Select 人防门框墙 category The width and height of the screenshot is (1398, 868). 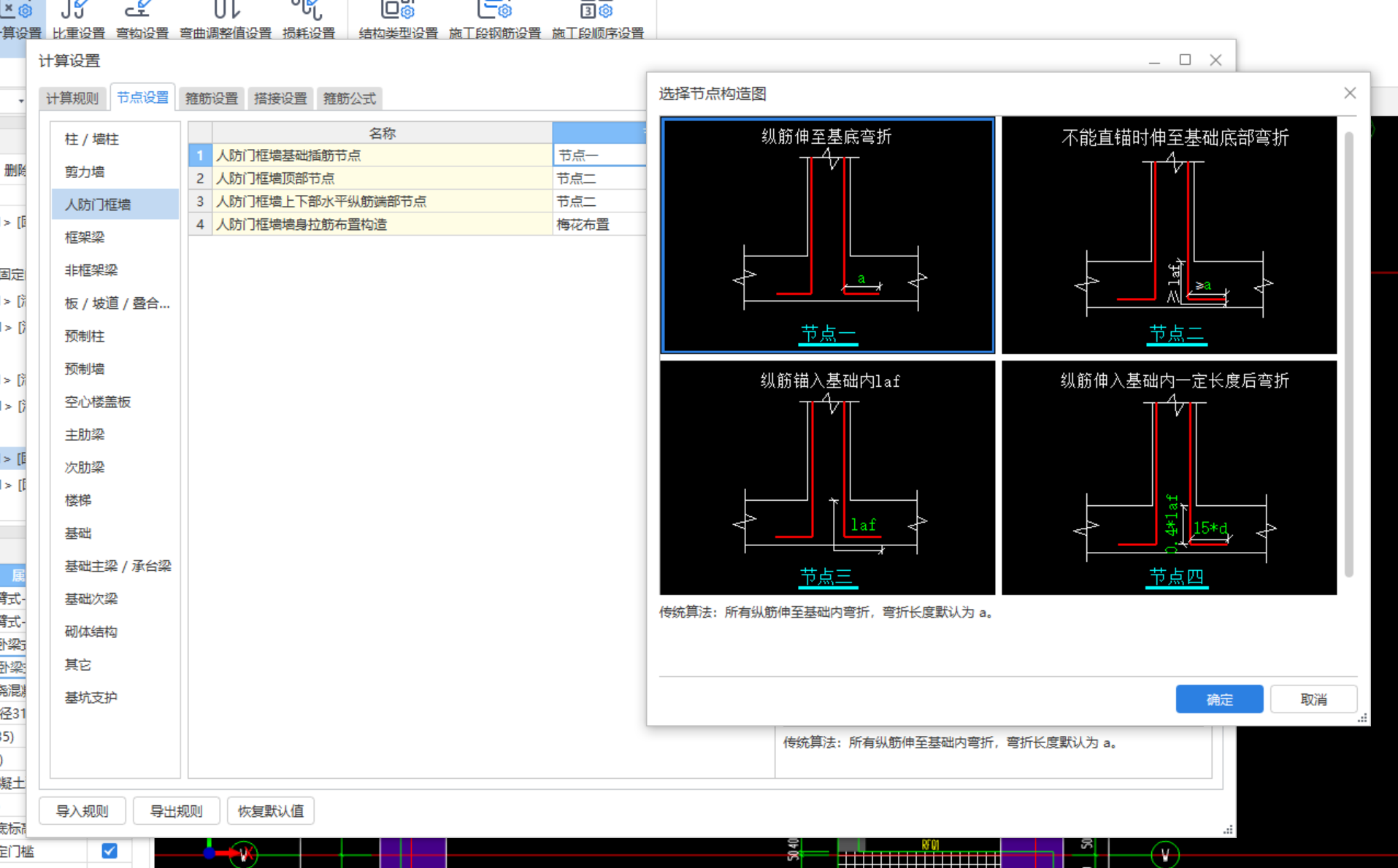click(x=115, y=204)
